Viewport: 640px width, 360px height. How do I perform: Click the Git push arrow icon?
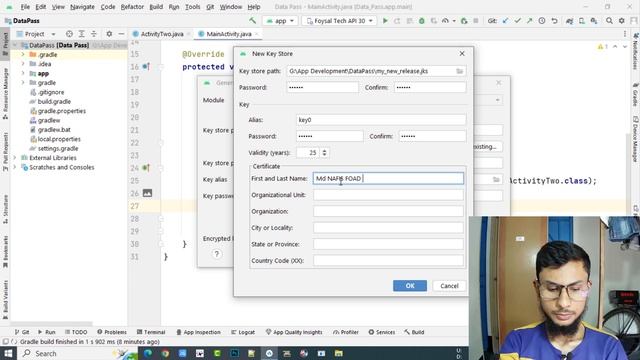[529, 20]
